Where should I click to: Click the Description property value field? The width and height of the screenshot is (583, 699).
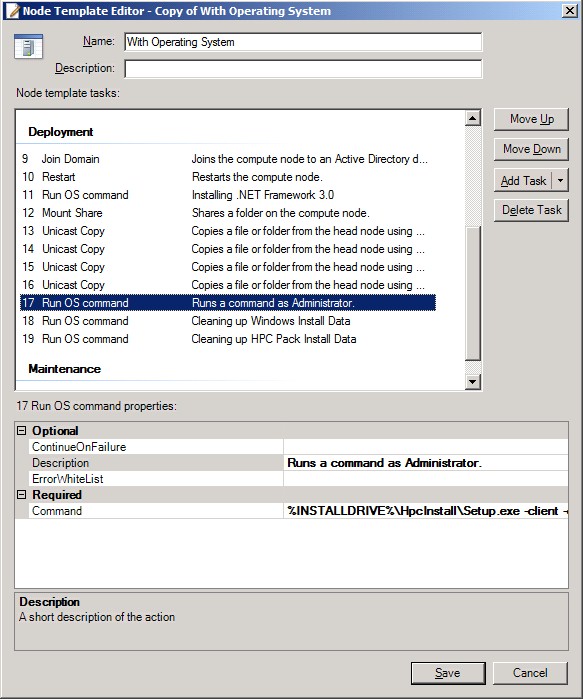(426, 463)
